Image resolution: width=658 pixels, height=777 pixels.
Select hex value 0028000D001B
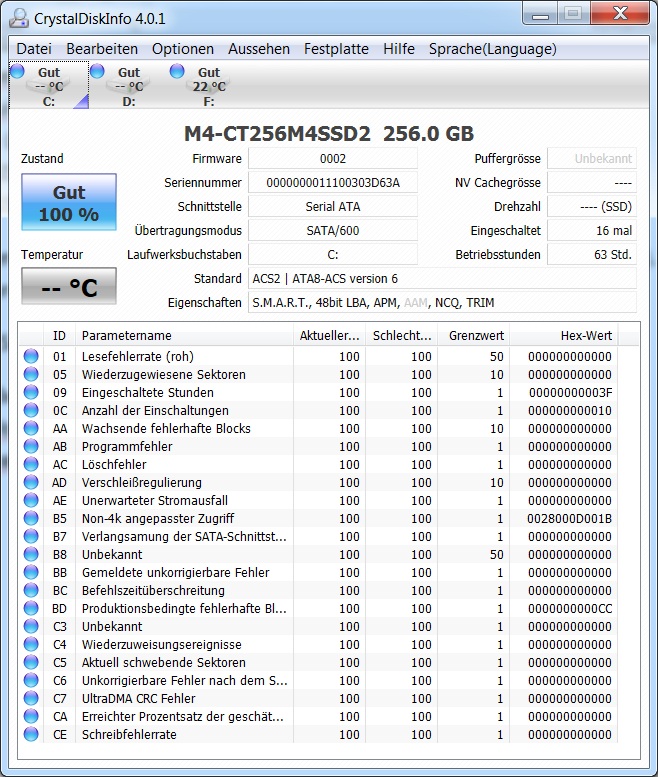(x=569, y=518)
